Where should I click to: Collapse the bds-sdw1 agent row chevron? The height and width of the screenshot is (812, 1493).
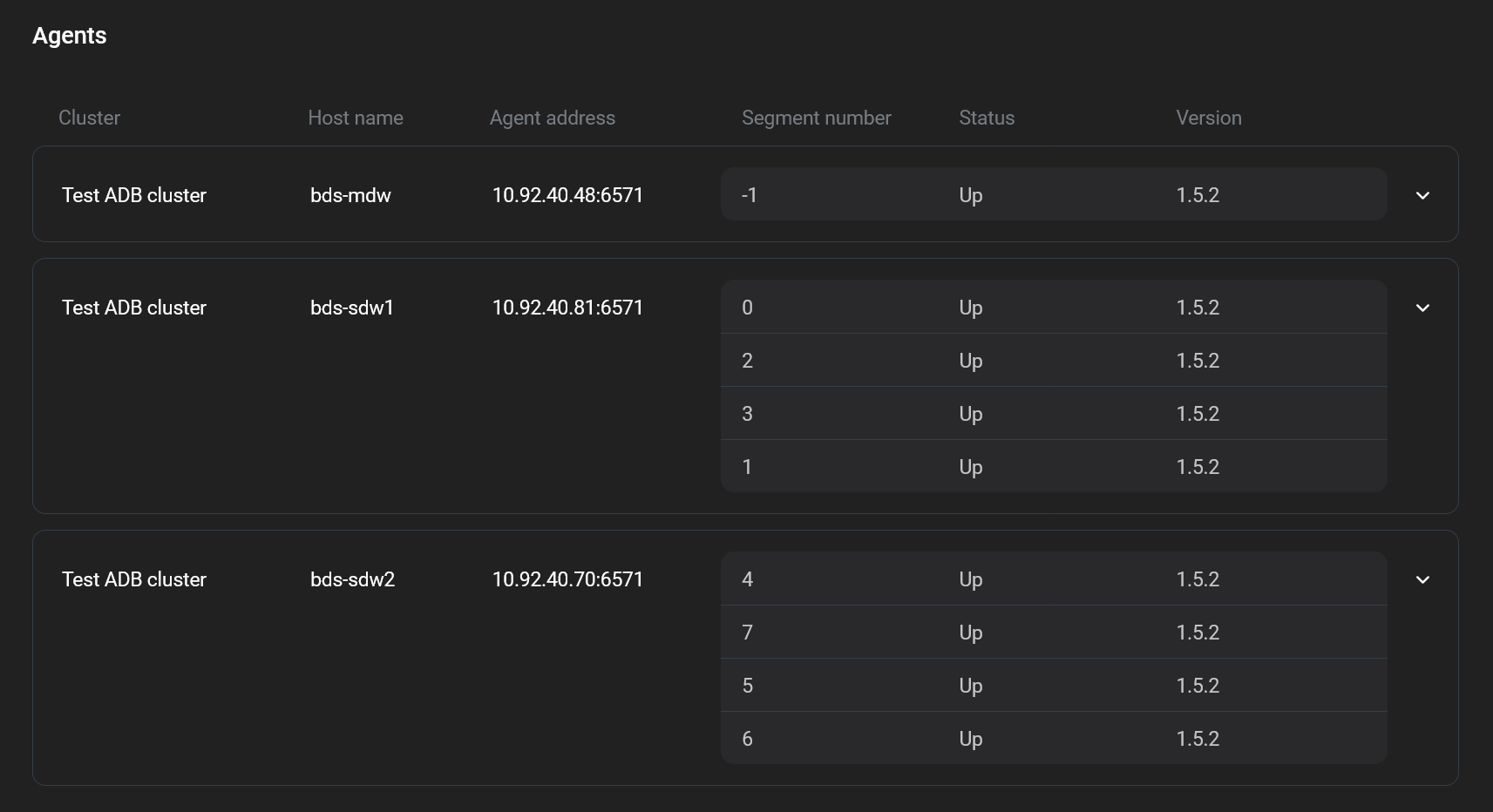tap(1422, 308)
